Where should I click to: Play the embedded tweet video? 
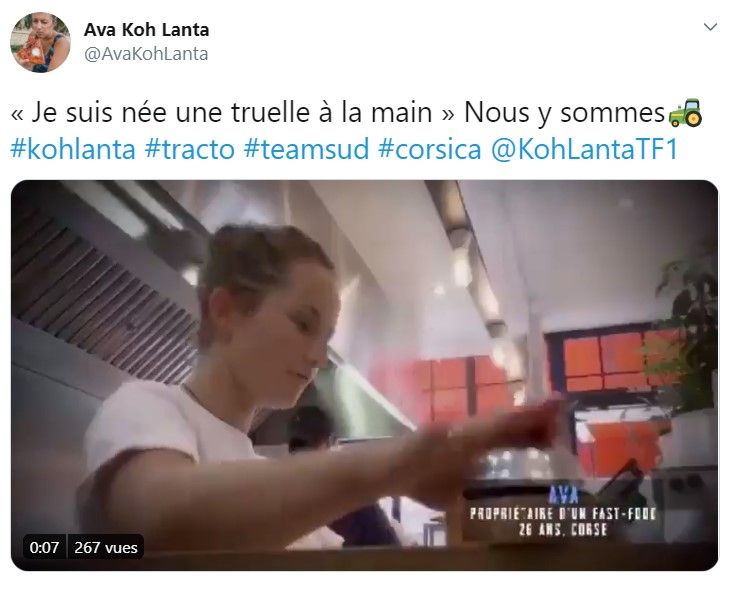tap(364, 375)
